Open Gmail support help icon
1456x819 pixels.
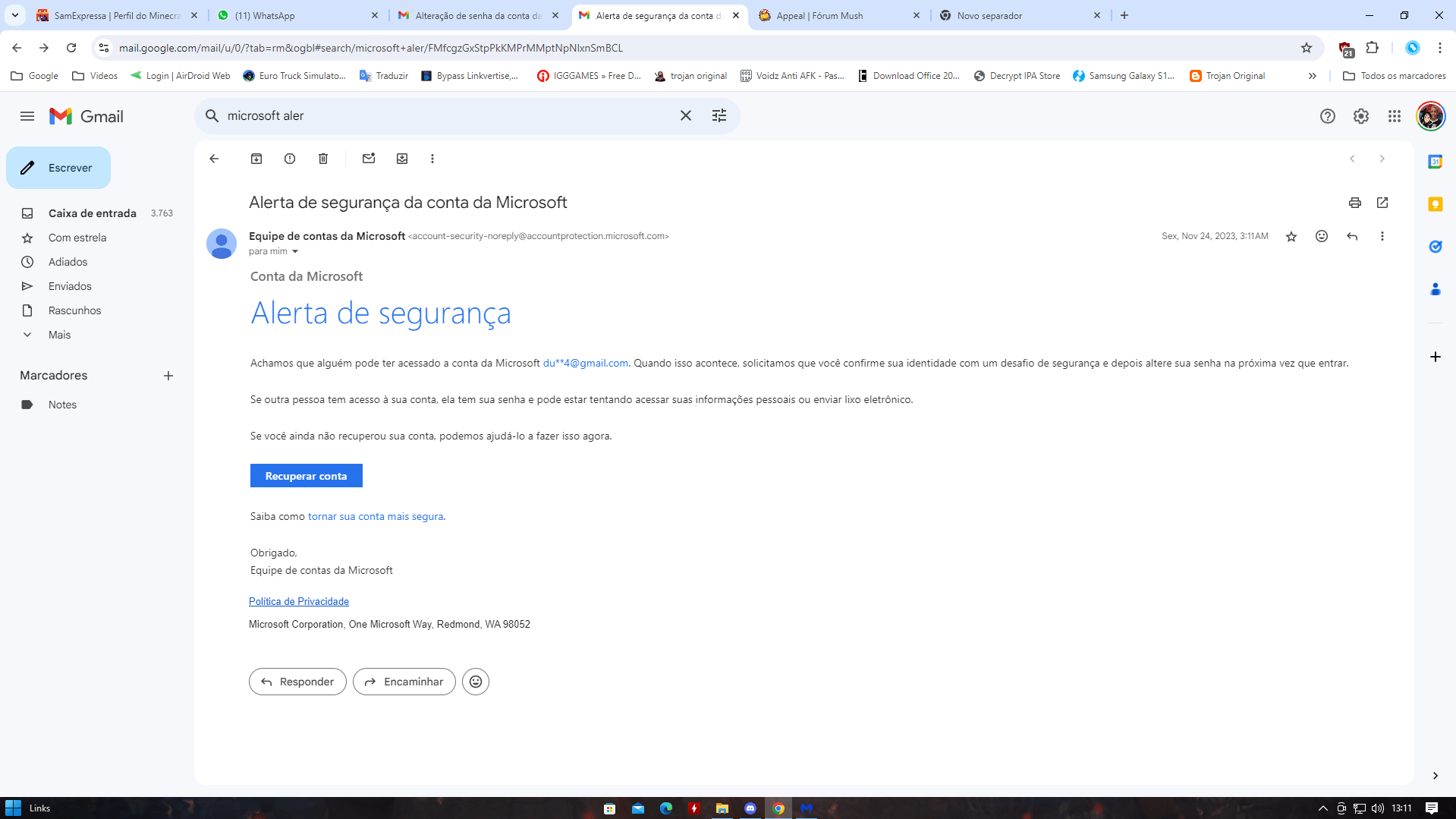point(1328,116)
